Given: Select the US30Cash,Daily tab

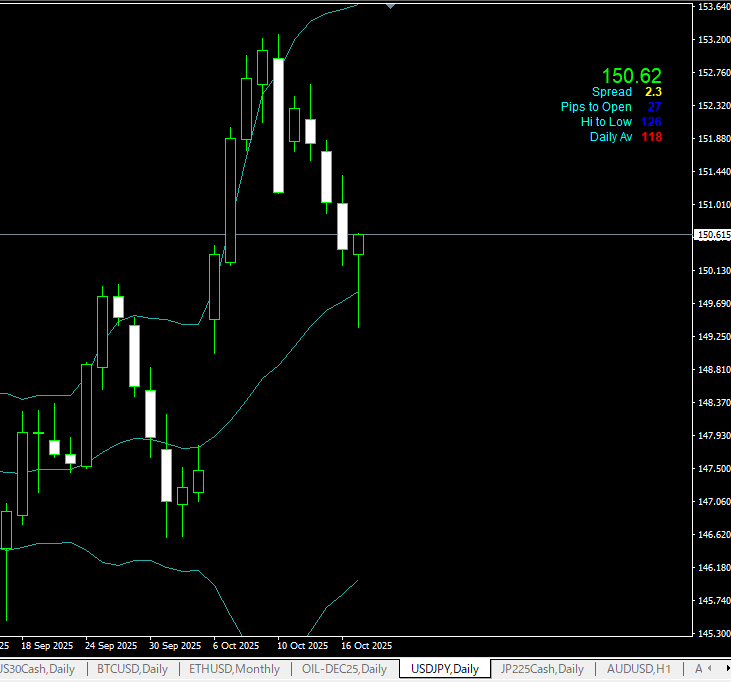Looking at the screenshot, I should click(38, 669).
